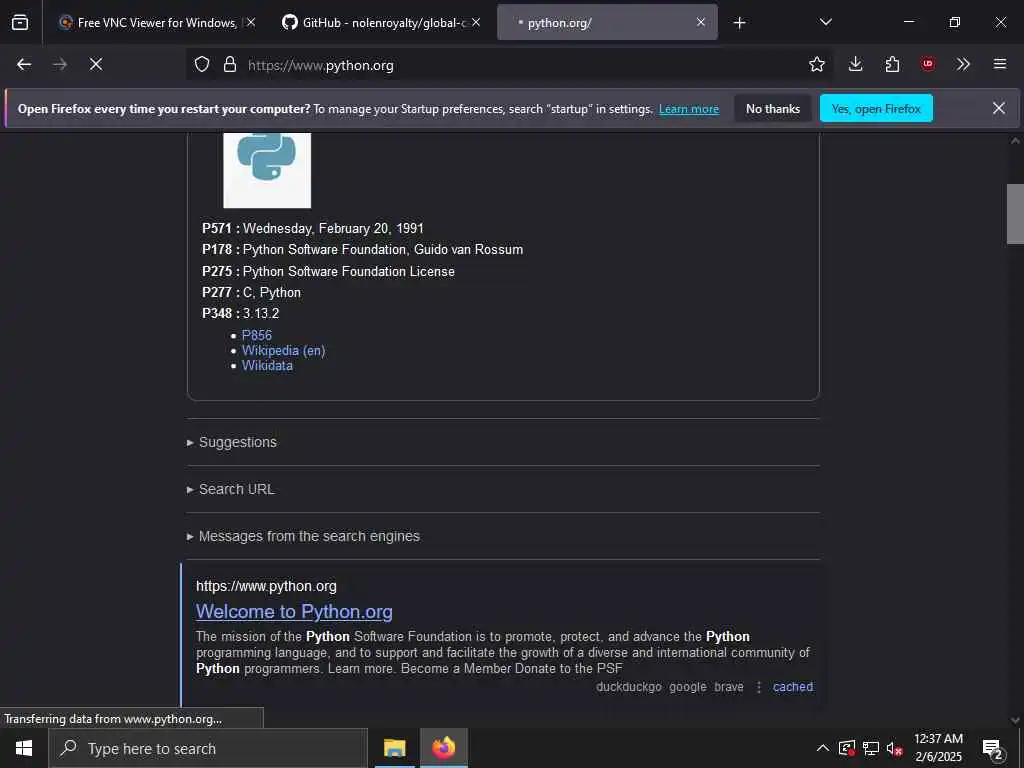List all tabs with the dropdown arrow
This screenshot has width=1024, height=768.
pos(825,22)
